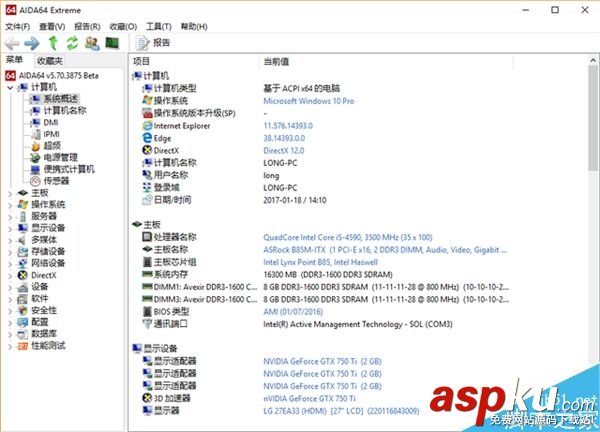The height and width of the screenshot is (432, 600).
Task: Open the 帮助(H) menu
Action: [194, 26]
